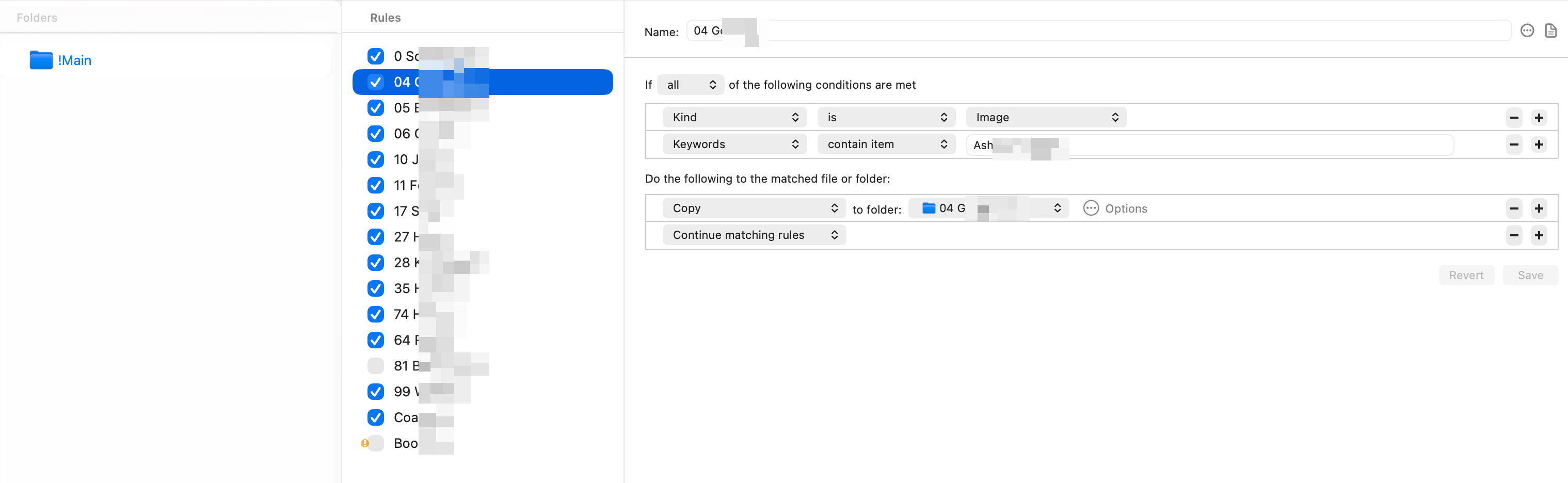Open the 'all' conditions match dropdown
1568x483 pixels.
690,85
